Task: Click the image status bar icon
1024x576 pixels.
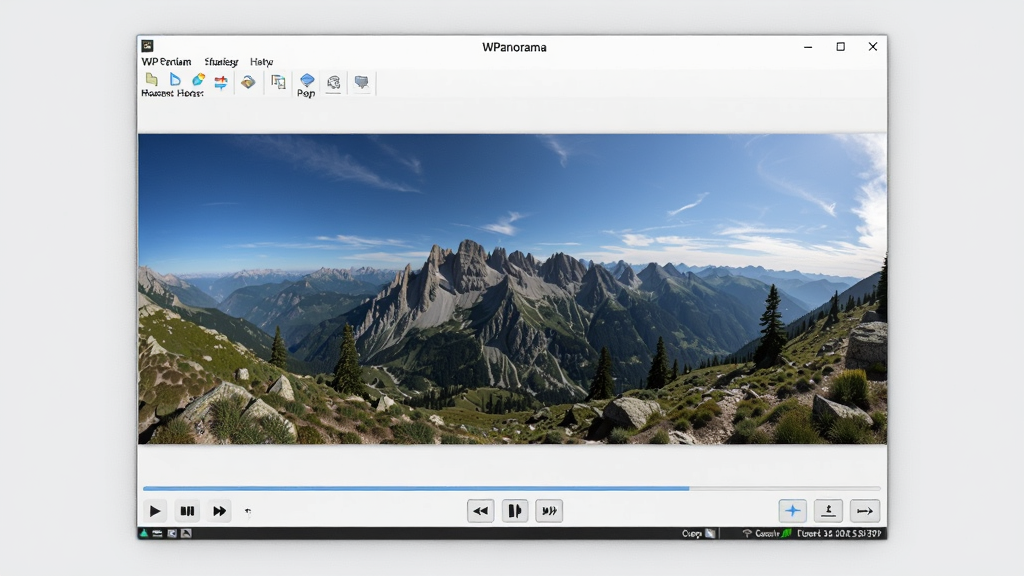Action: (186, 534)
